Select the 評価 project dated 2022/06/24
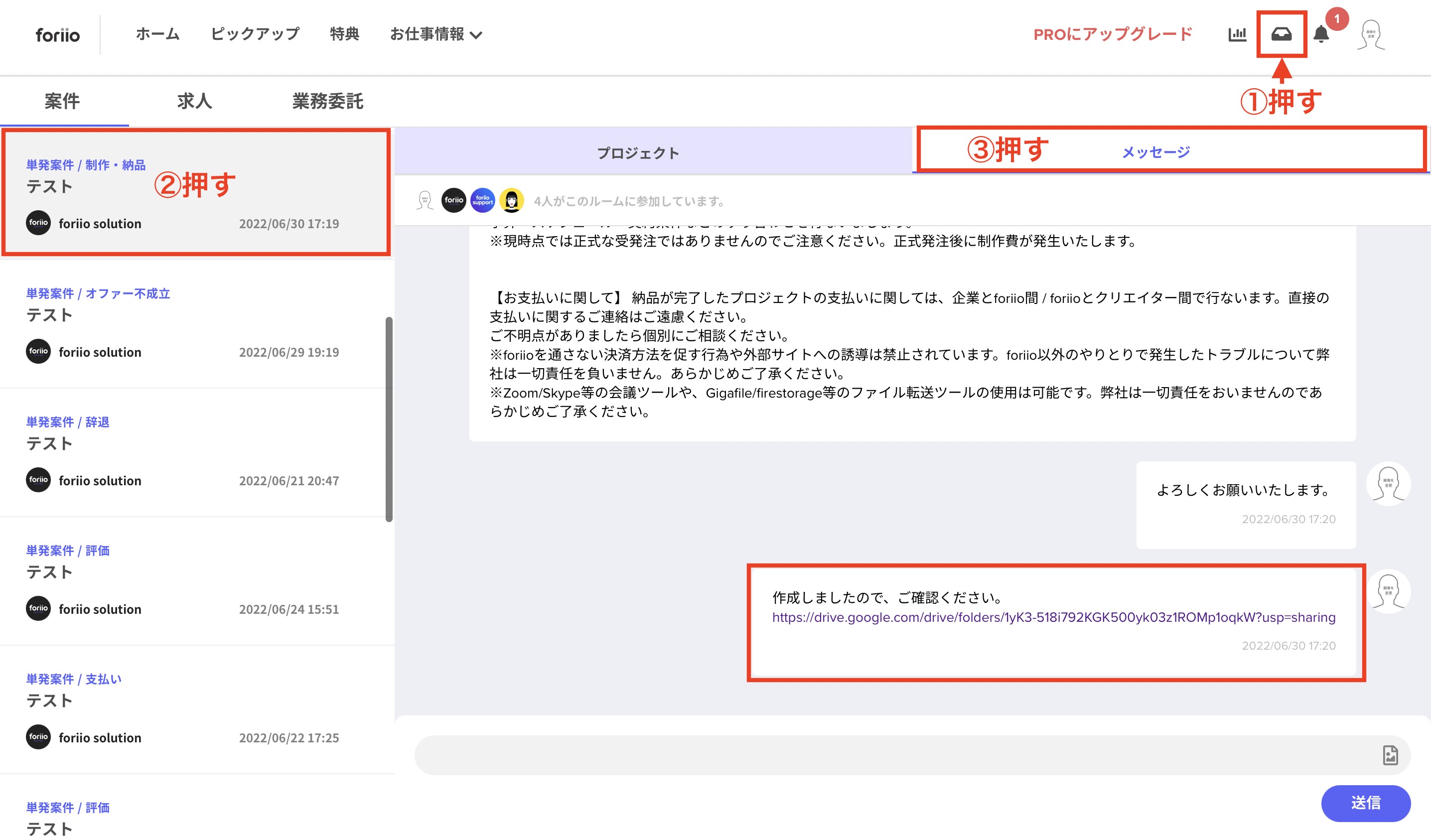The image size is (1431, 840). [196, 581]
